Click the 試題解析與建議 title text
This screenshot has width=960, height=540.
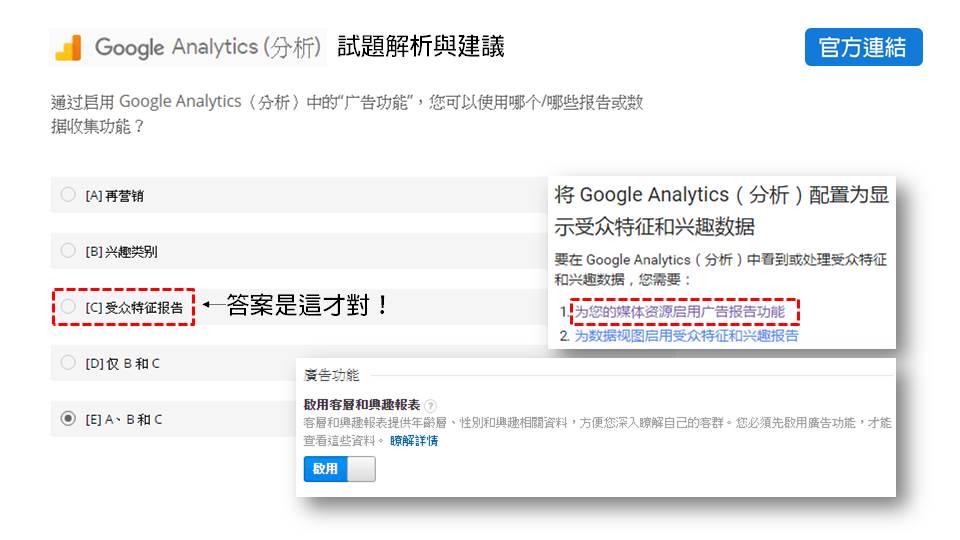[420, 46]
